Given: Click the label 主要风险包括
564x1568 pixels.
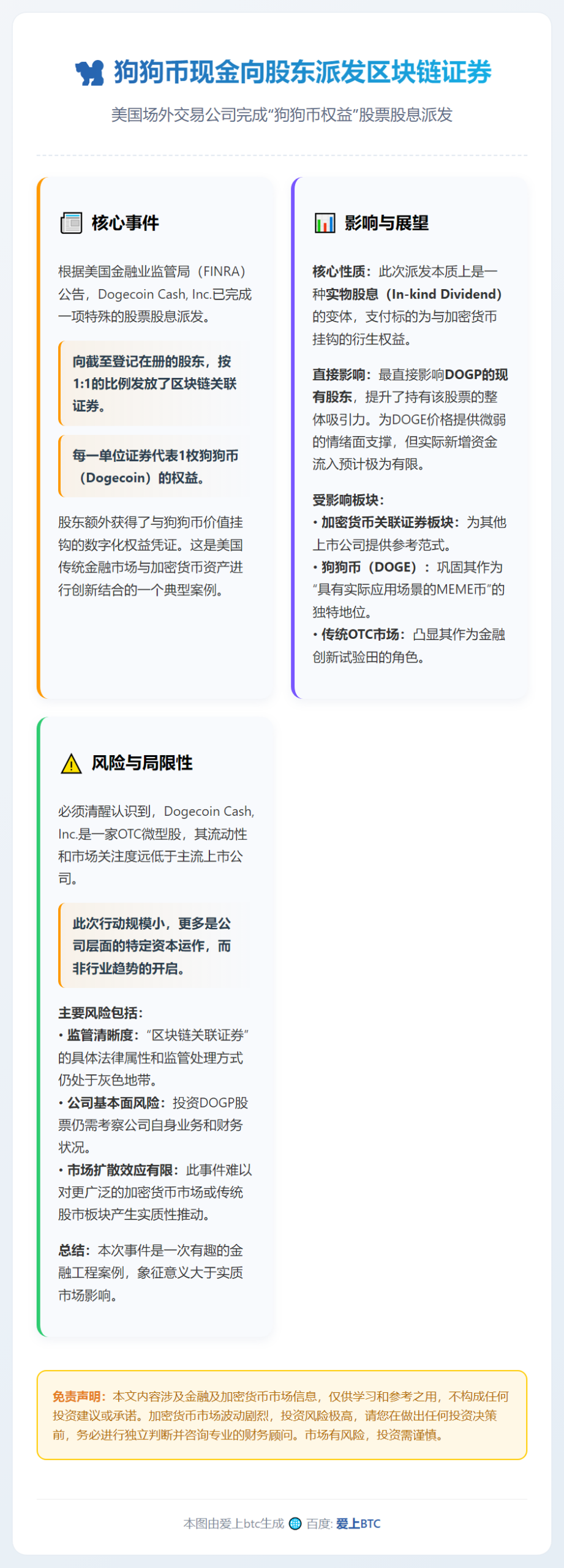Looking at the screenshot, I should [101, 1013].
